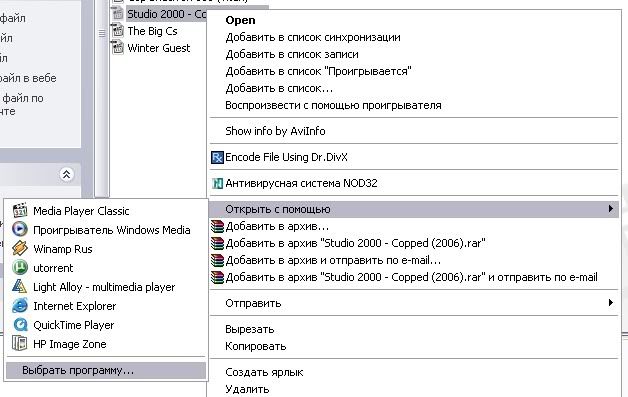Image resolution: width=628 pixels, height=397 pixels.
Task: Click bold Open menu entry
Action: (240, 20)
